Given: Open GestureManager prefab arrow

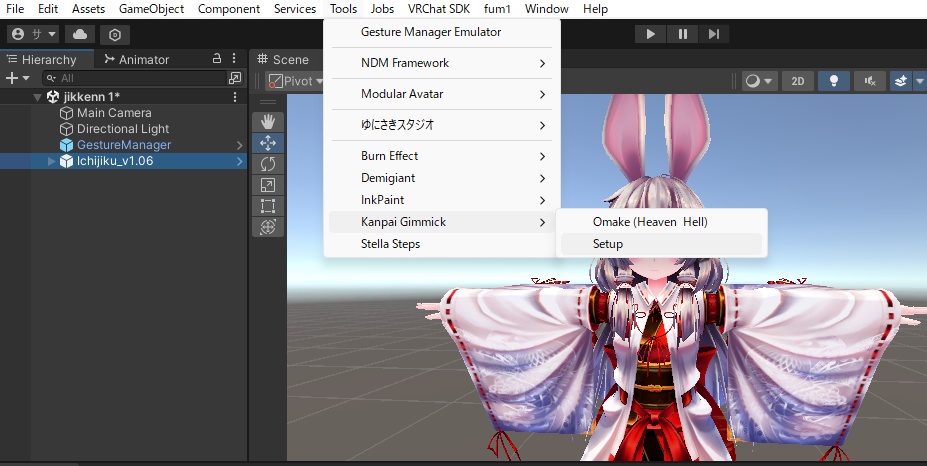Looking at the screenshot, I should pyautogui.click(x=239, y=145).
